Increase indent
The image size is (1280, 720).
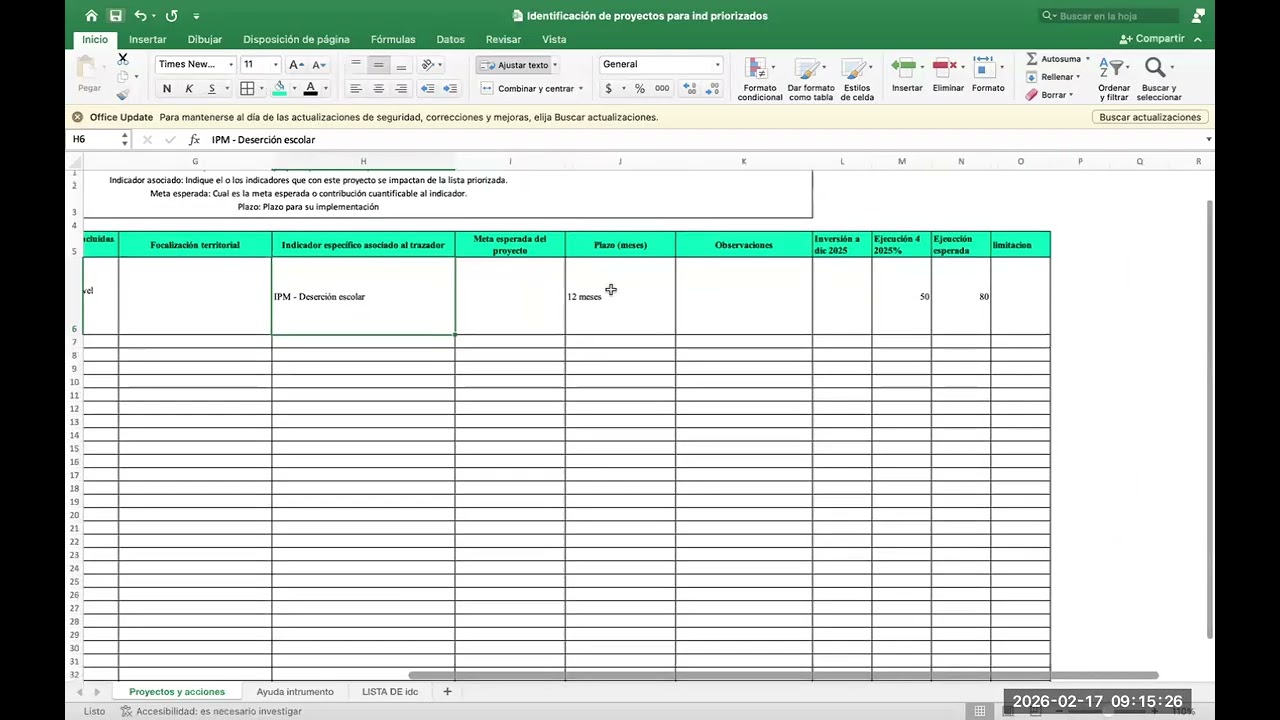point(450,89)
